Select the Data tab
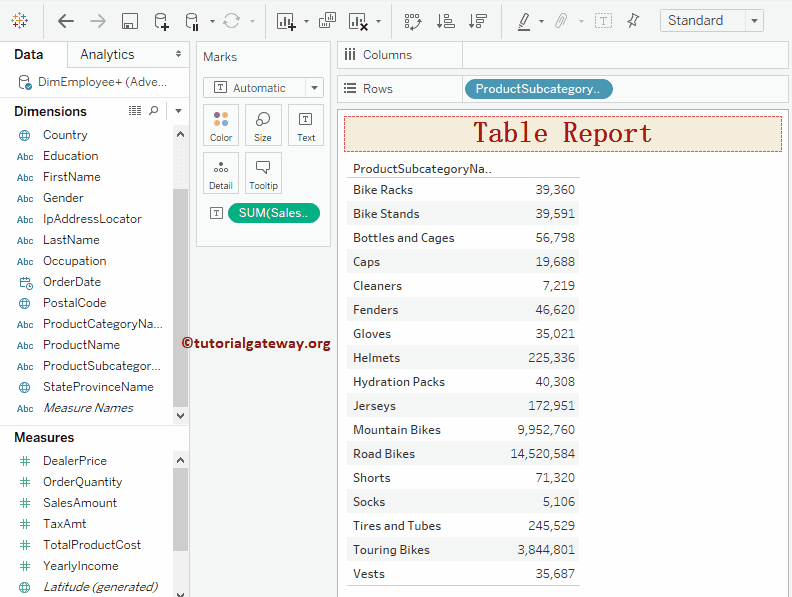The height and width of the screenshot is (597, 792). point(29,55)
